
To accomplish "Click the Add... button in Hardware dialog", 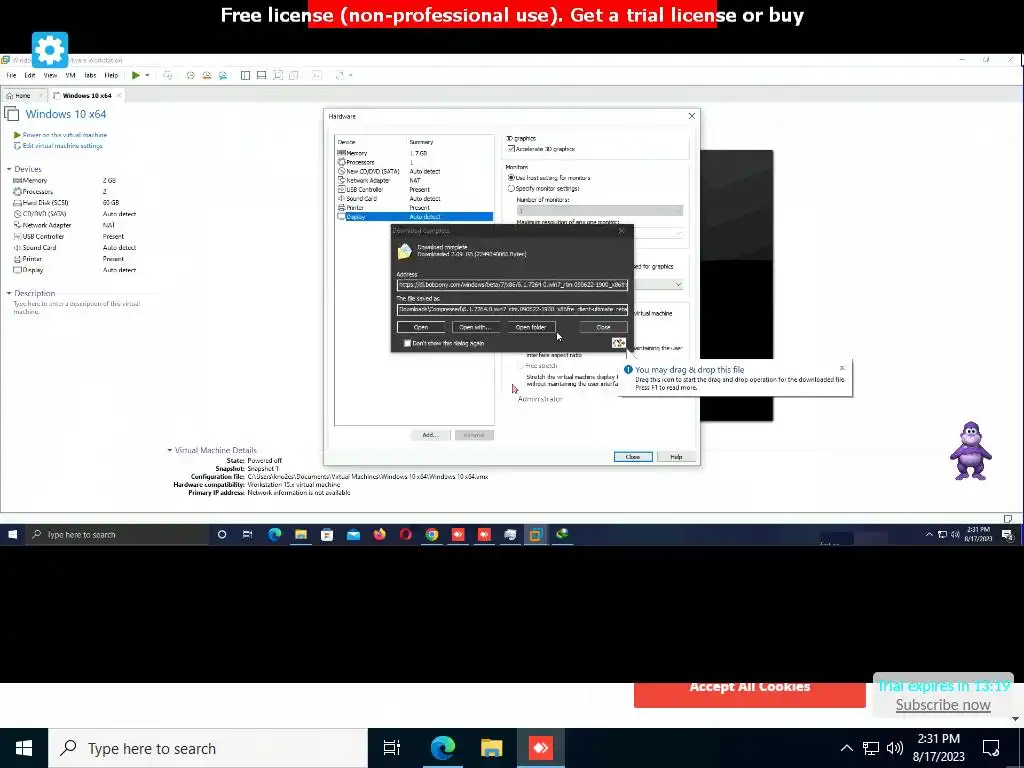I will 430,435.
